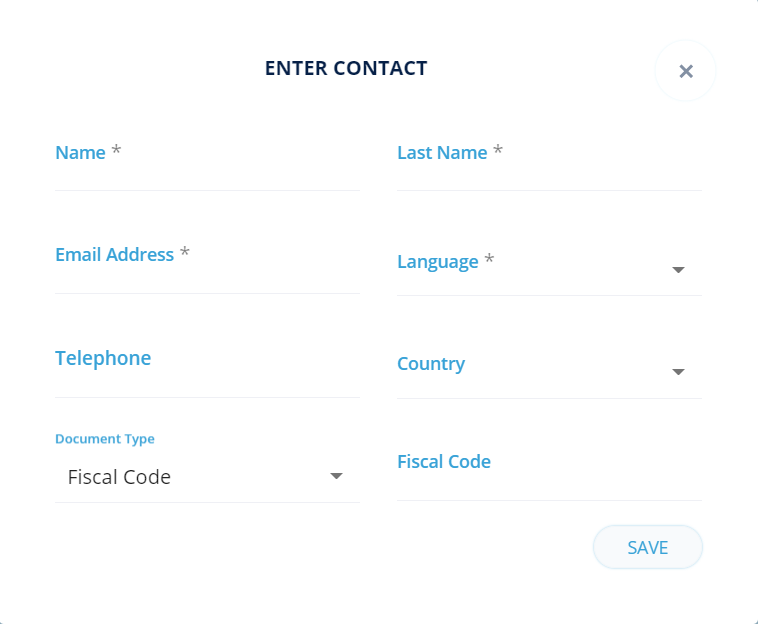Focus the Last Name text field

[549, 168]
